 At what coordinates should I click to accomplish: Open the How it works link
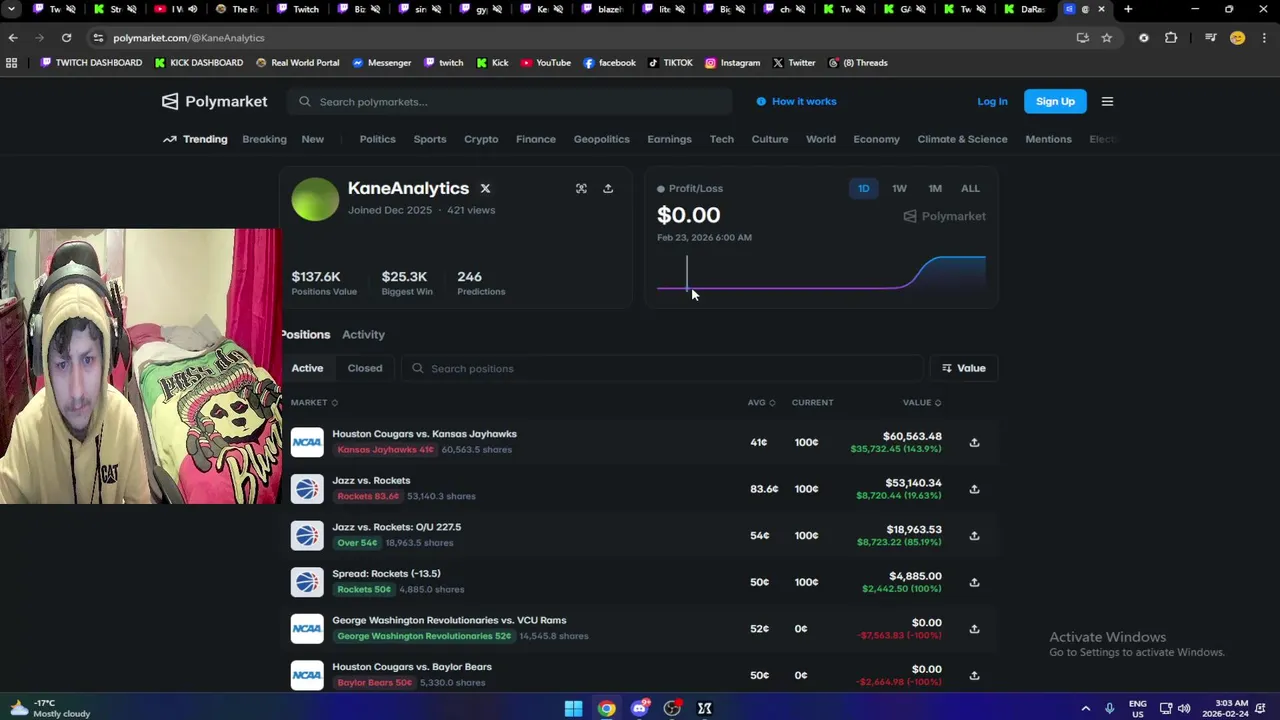click(x=796, y=101)
